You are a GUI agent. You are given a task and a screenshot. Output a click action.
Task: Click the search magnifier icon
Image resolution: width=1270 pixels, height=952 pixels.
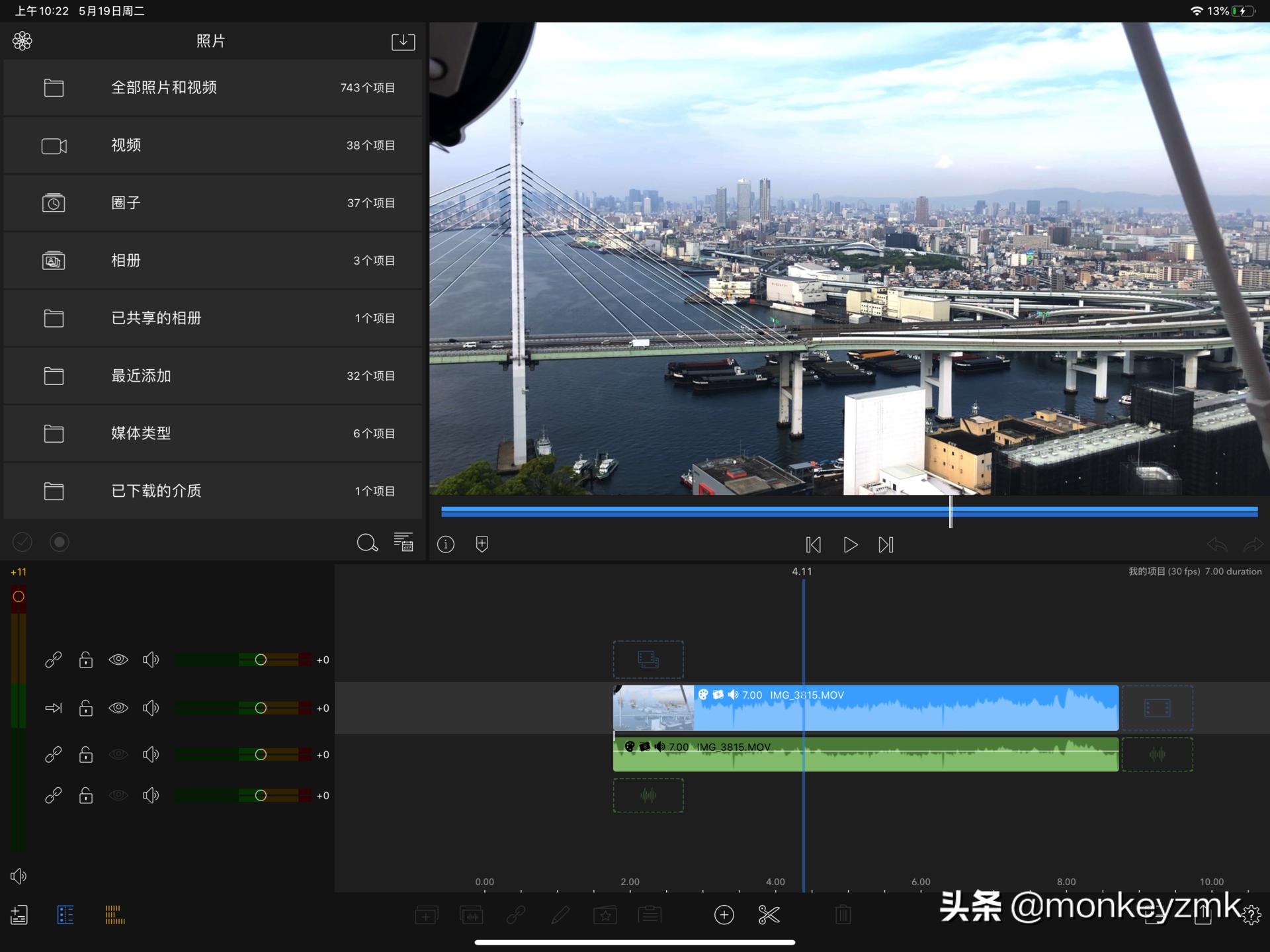click(x=366, y=543)
